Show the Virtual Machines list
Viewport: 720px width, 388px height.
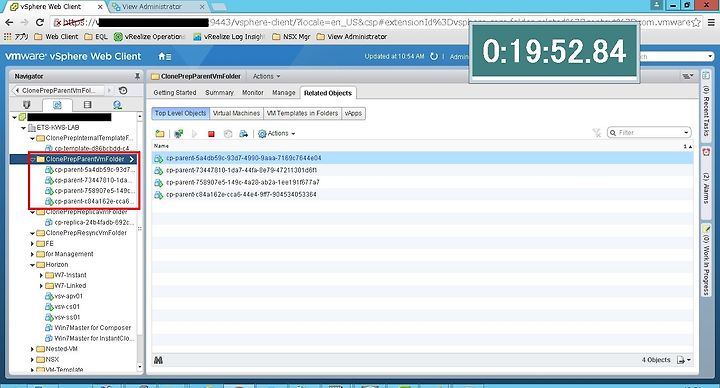click(236, 113)
